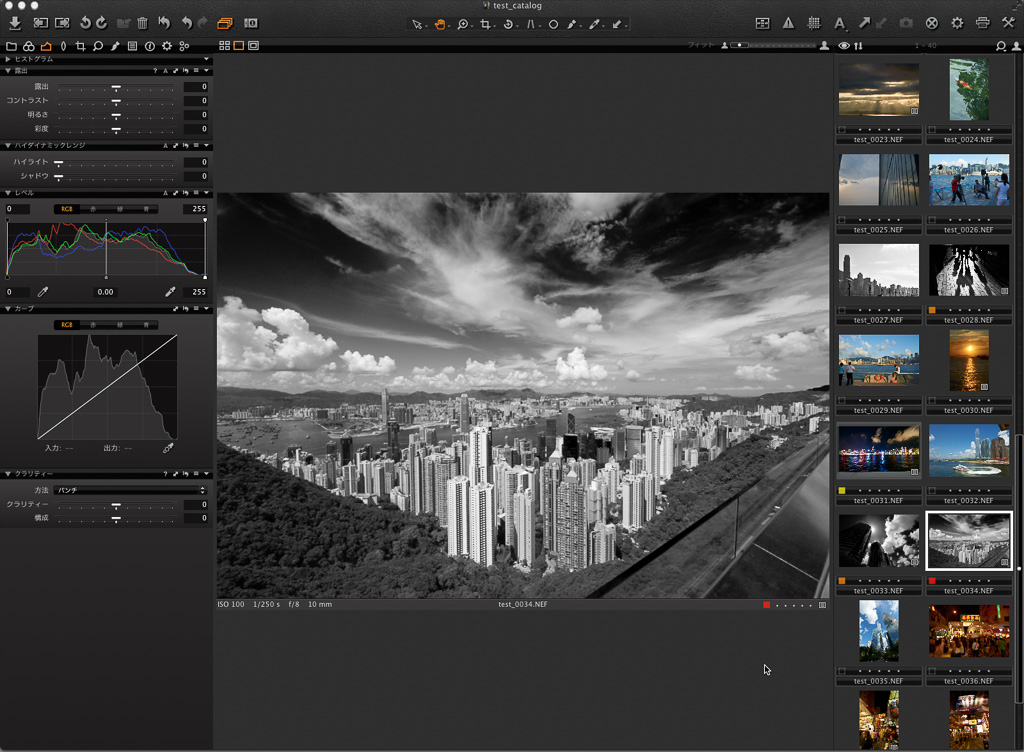This screenshot has width=1024, height=752.
Task: Click the RGB button in Curve panel
Action: point(67,325)
